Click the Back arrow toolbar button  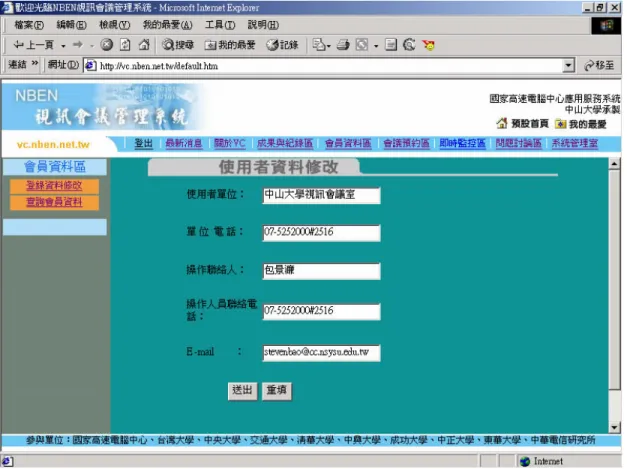tap(33, 45)
